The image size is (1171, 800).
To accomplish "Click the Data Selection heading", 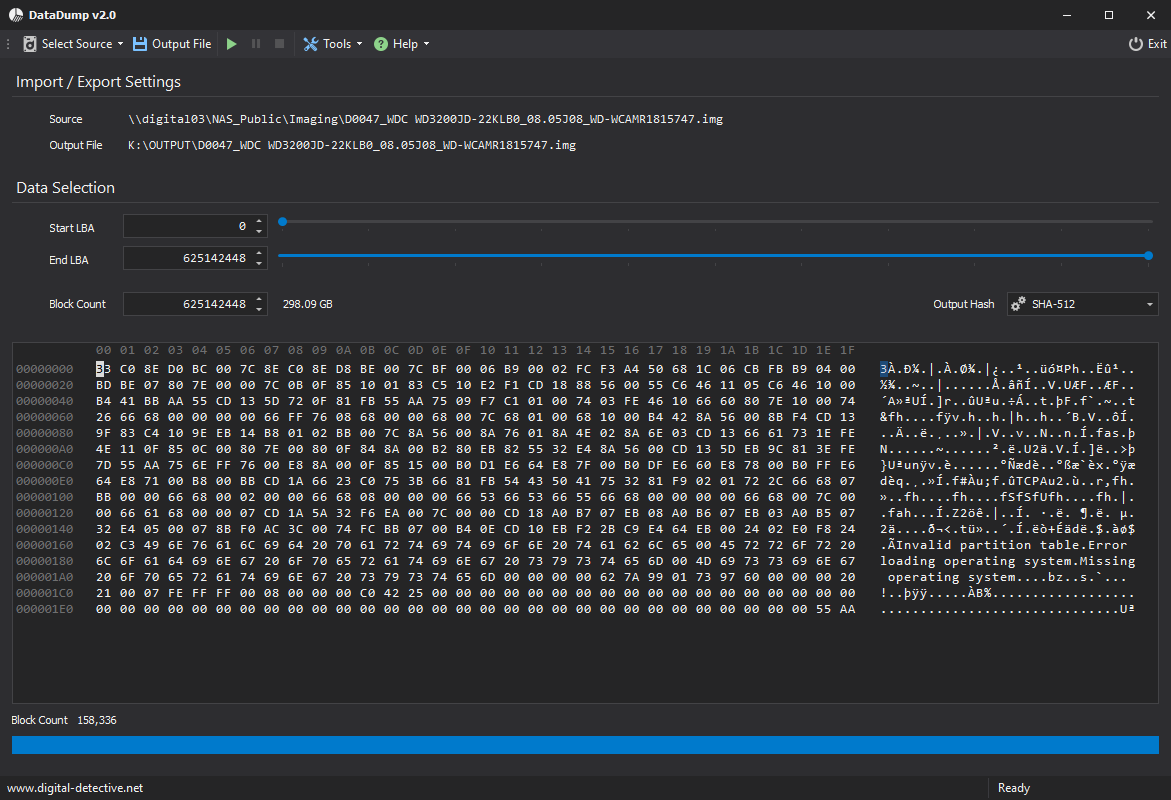I will [66, 187].
